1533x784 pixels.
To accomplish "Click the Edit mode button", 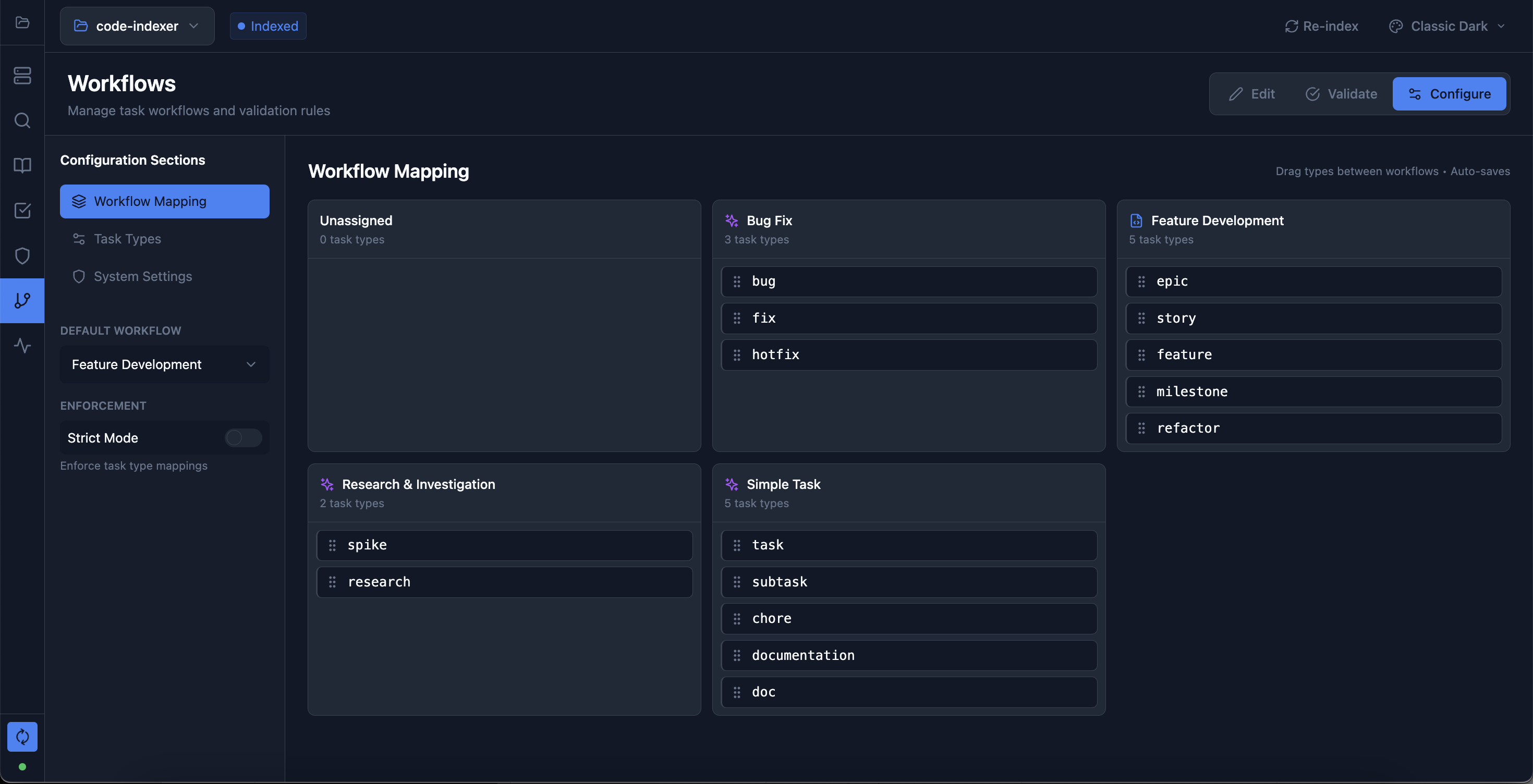I will [x=1252, y=94].
